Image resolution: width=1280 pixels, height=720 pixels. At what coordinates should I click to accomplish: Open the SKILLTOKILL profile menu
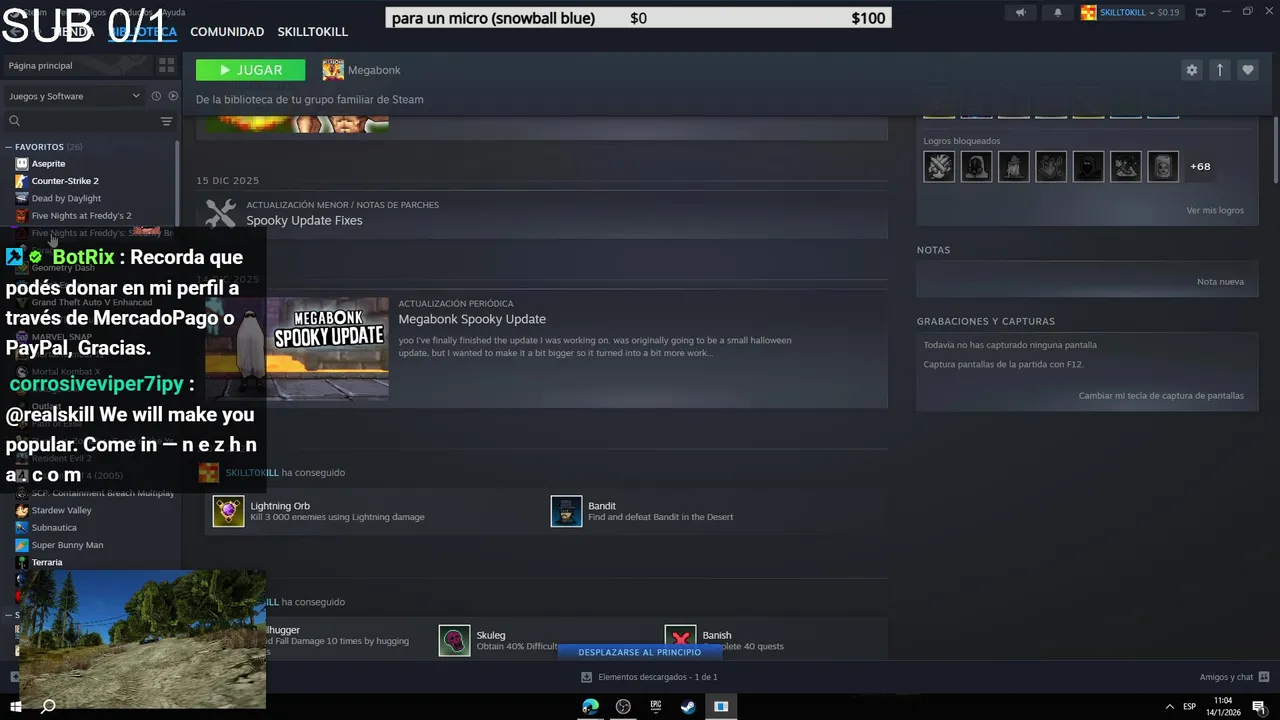tap(313, 32)
